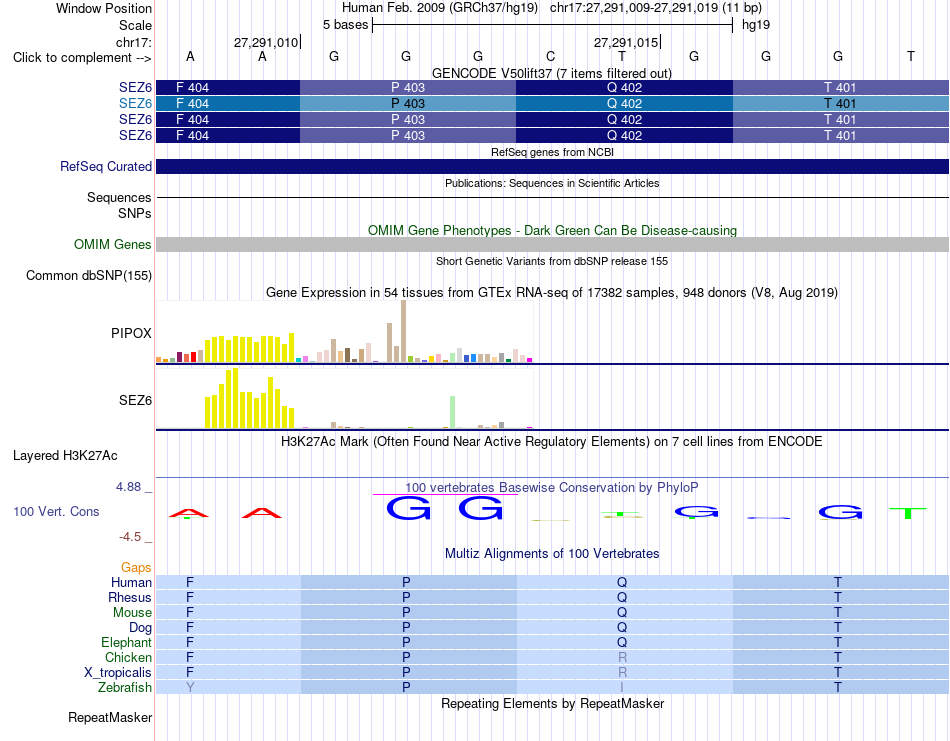Select the Chicken alignment row label
This screenshot has width=950, height=741.
pyautogui.click(x=128, y=657)
